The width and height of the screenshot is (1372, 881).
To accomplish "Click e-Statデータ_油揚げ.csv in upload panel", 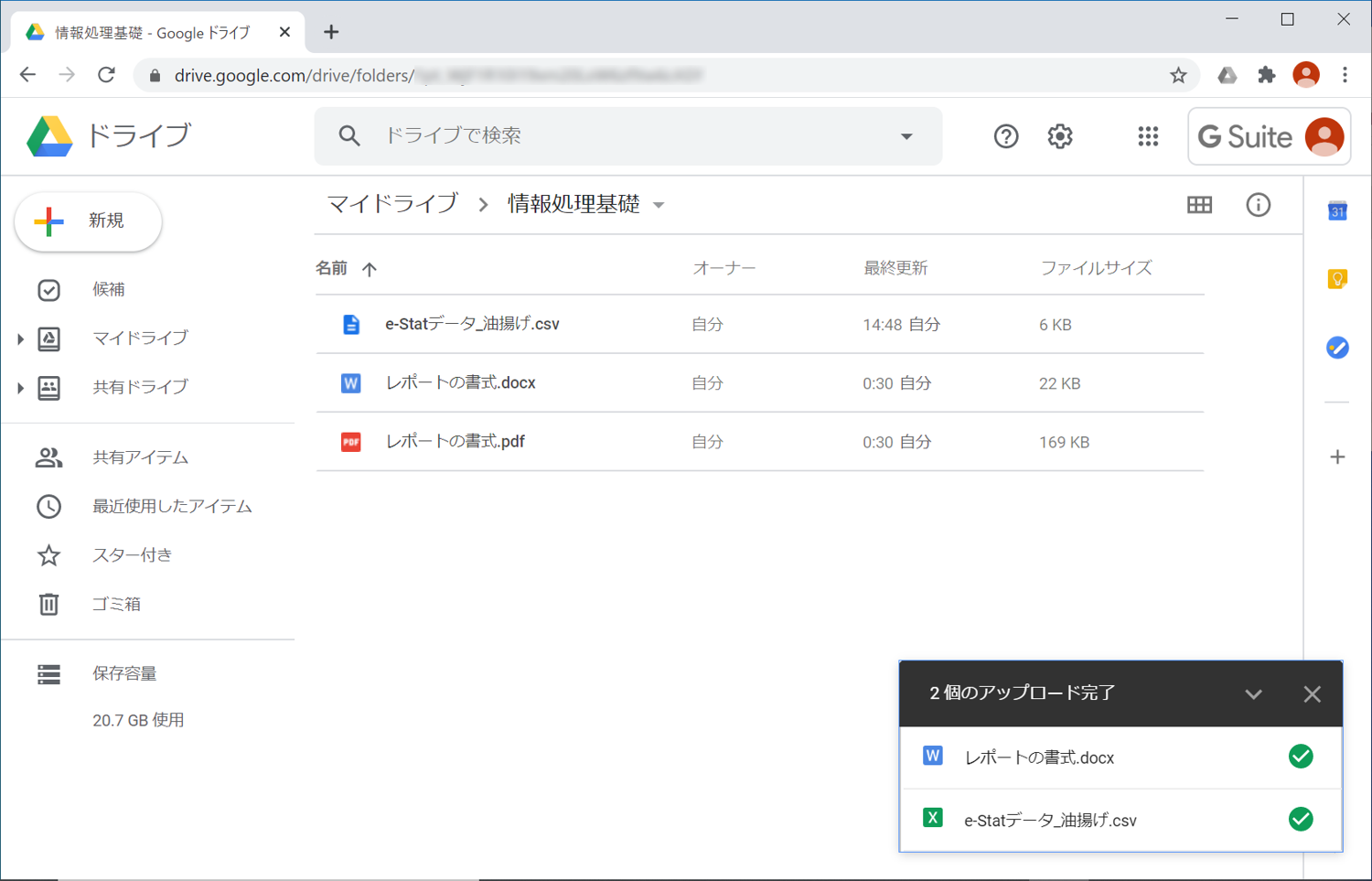I will [x=1050, y=821].
